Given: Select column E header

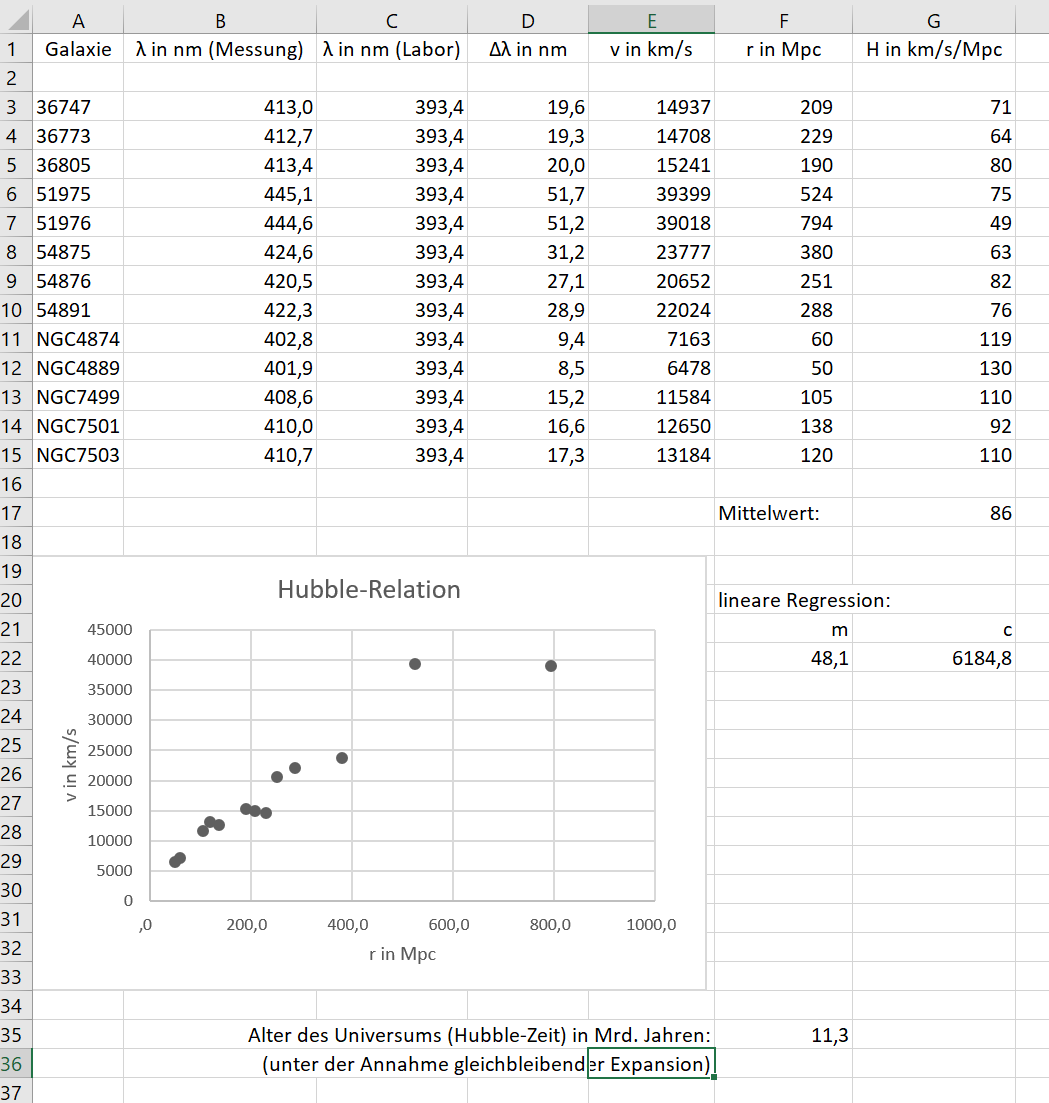Looking at the screenshot, I should tap(651, 20).
